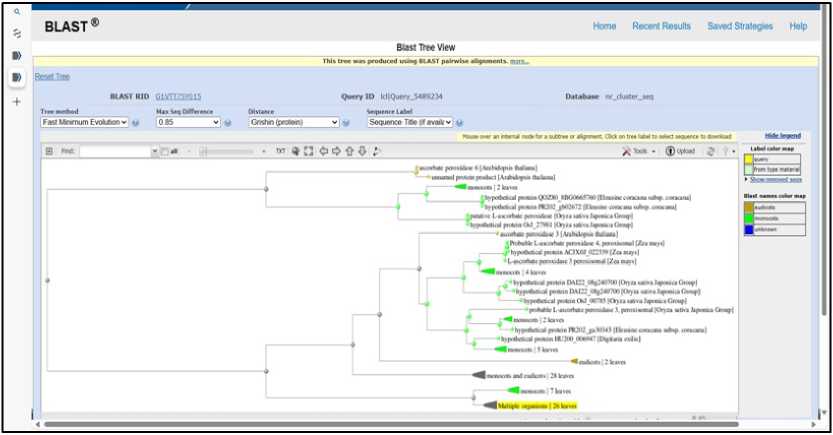Toggle the 'all' checkbox in Find bar

click(x=165, y=151)
